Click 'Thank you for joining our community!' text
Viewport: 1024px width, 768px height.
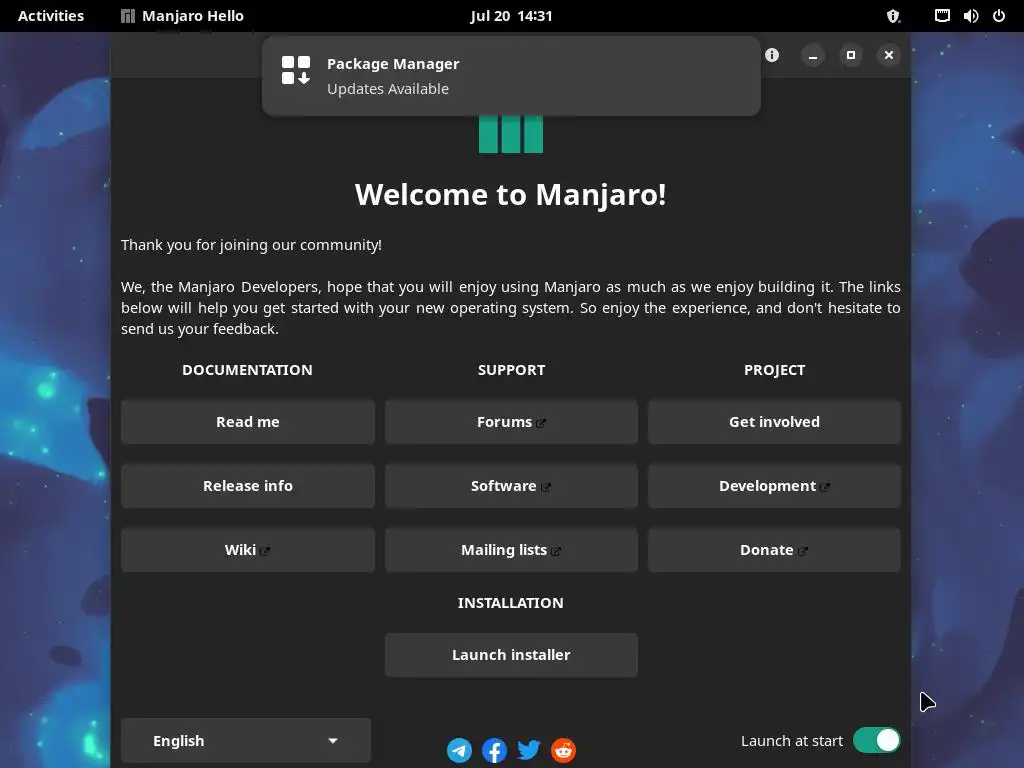[251, 245]
